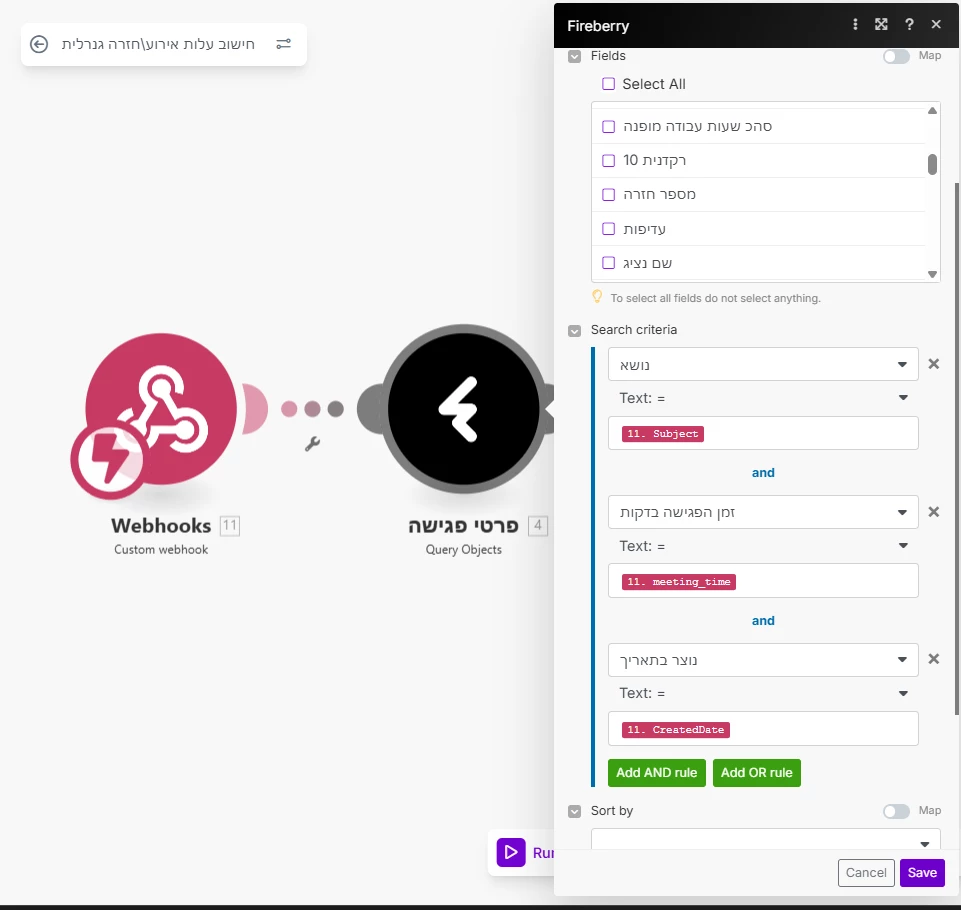The height and width of the screenshot is (910, 961).
Task: Open scenario settings sliders icon
Action: click(283, 44)
